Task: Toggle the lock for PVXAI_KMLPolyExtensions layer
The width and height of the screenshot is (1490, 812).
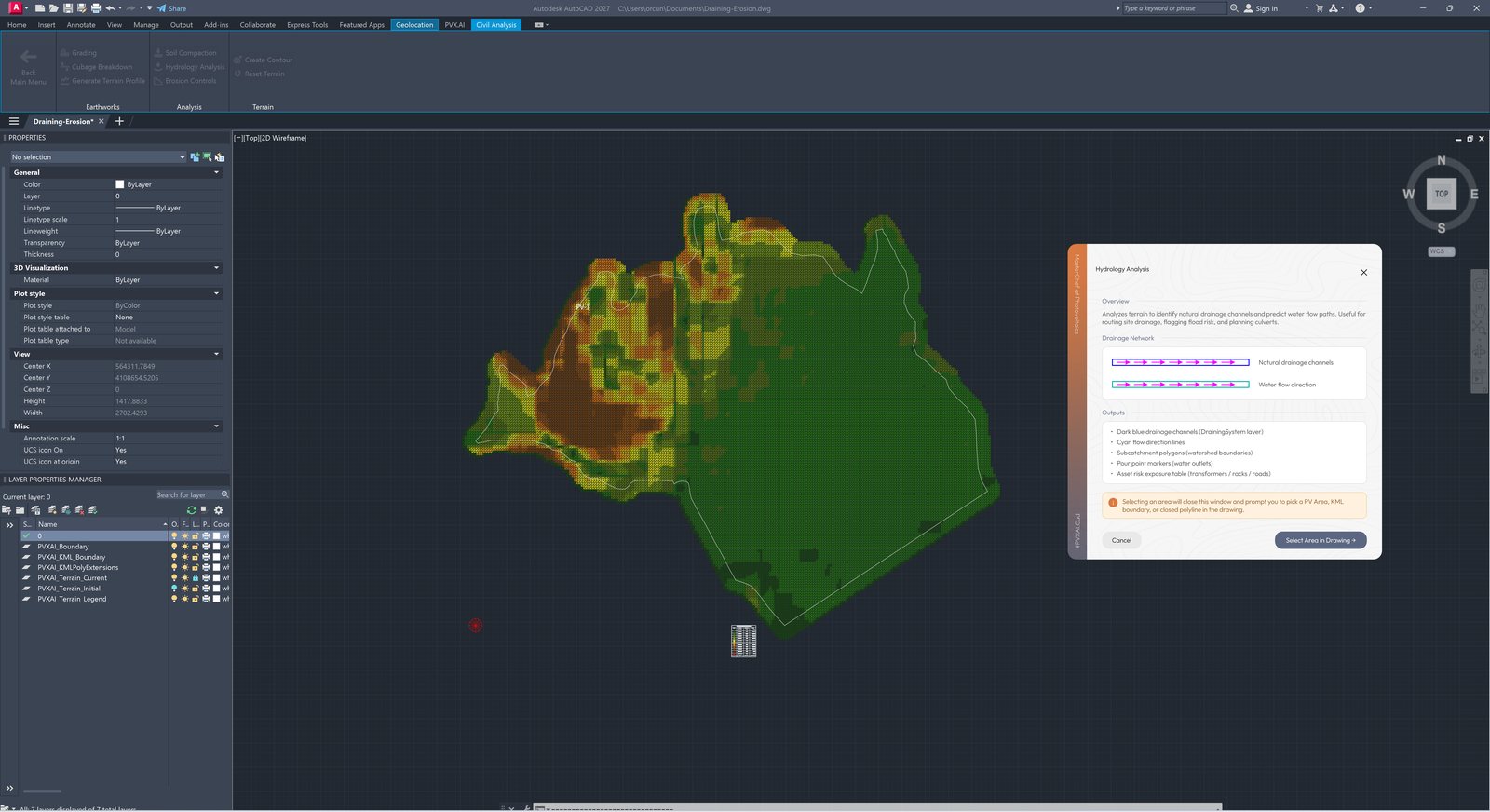Action: point(195,567)
